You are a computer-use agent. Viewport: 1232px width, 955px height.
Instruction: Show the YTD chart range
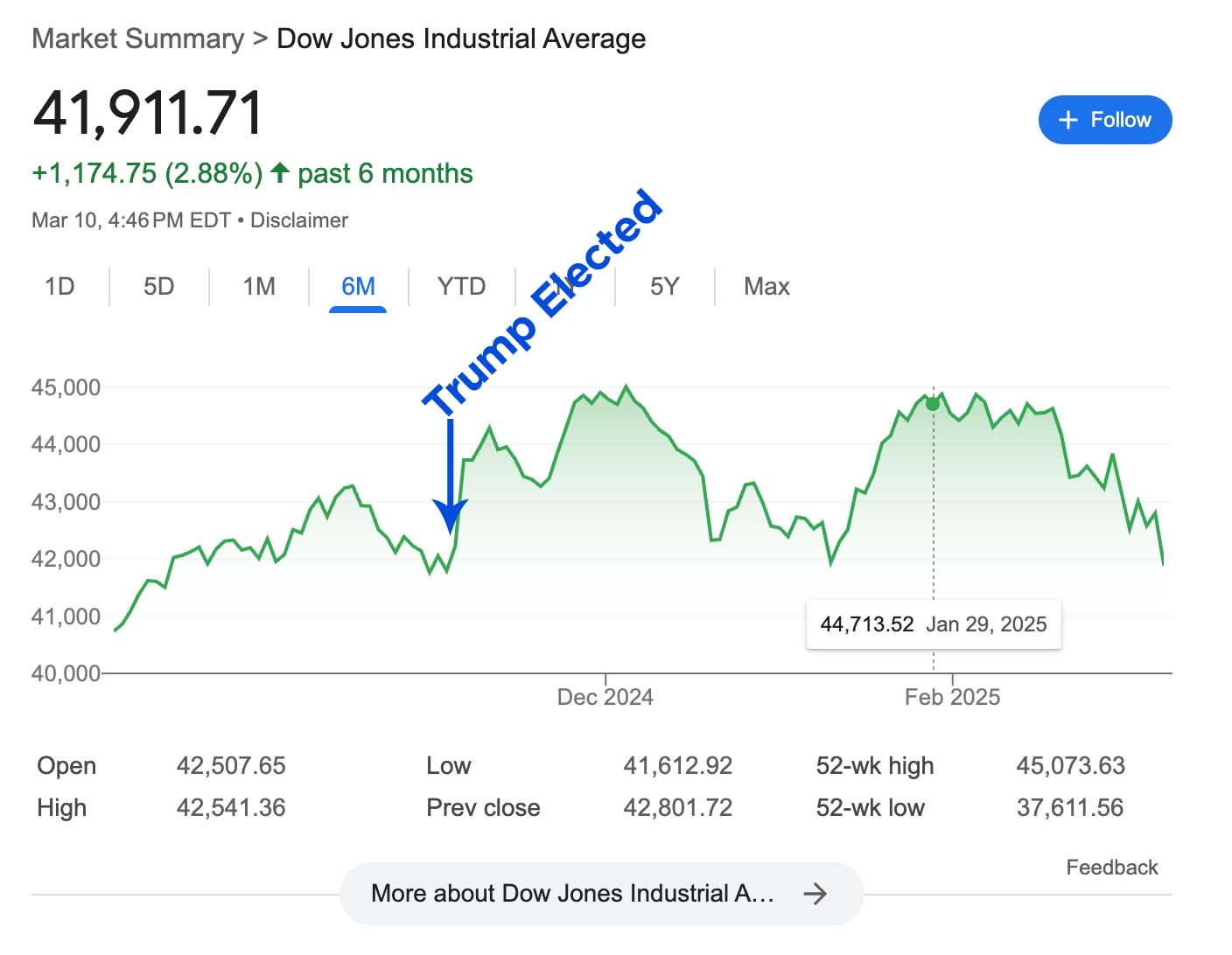461,287
